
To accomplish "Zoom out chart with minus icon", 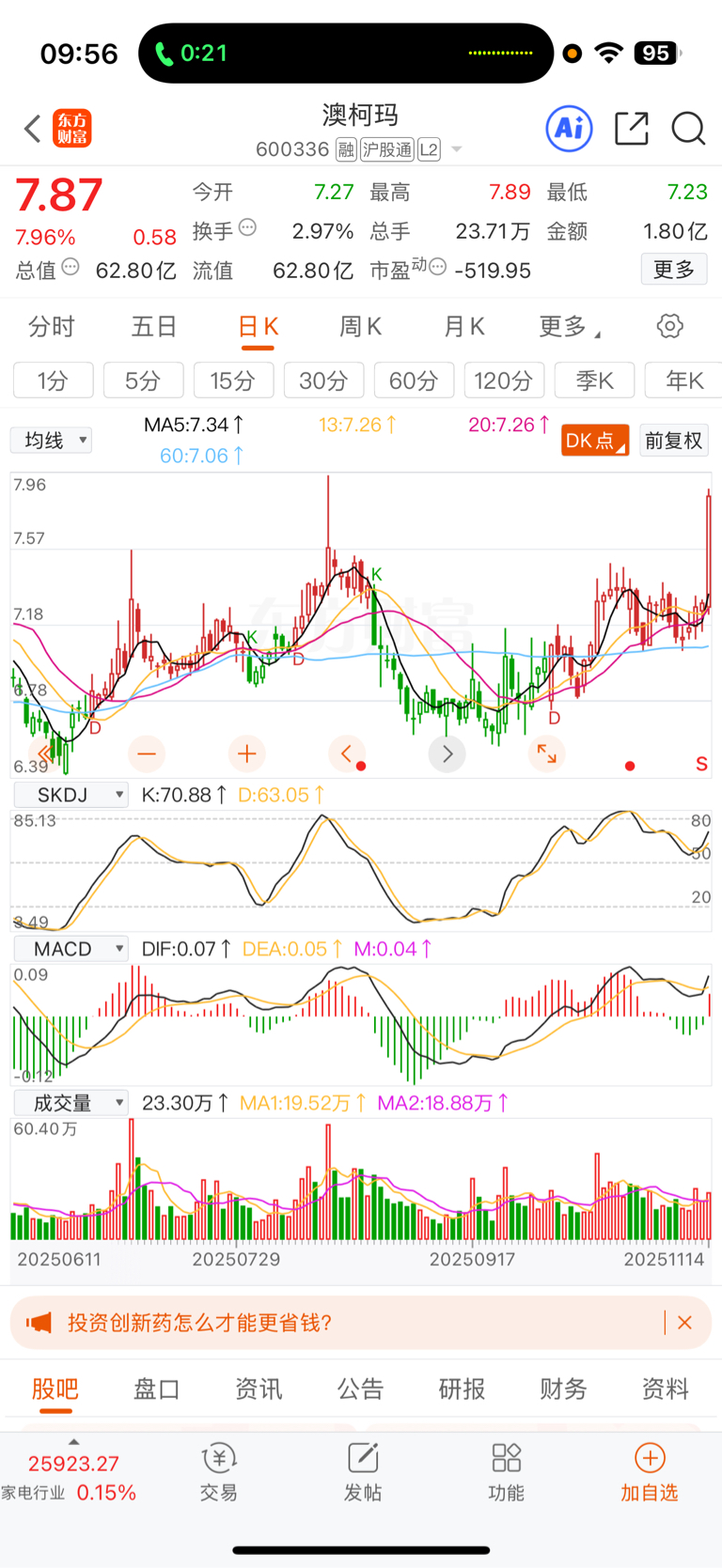I will pos(147,753).
